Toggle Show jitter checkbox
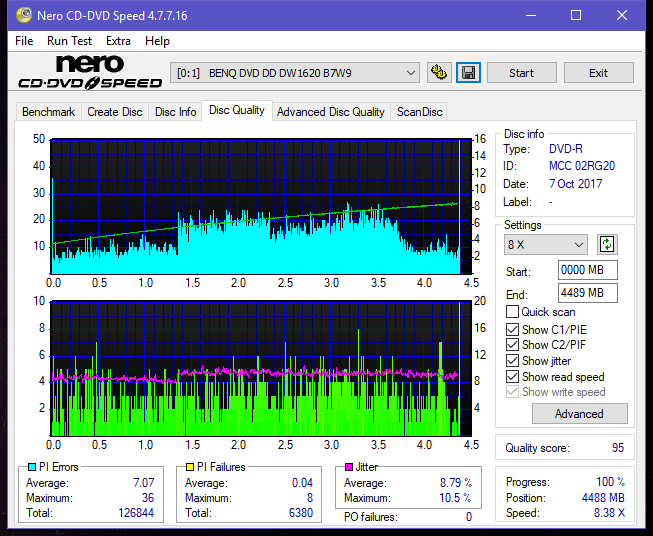 (512, 361)
